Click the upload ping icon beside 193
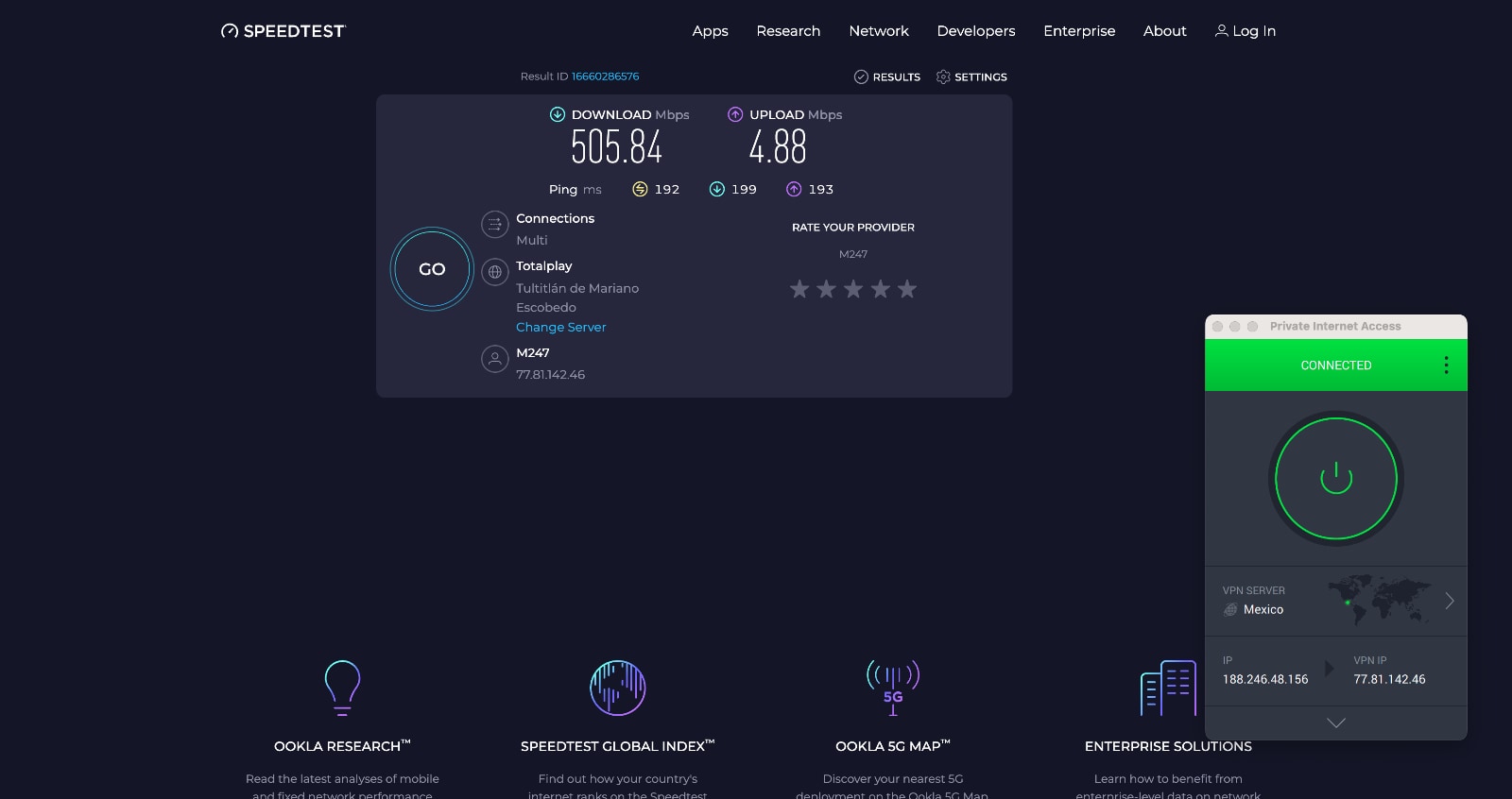 (794, 189)
